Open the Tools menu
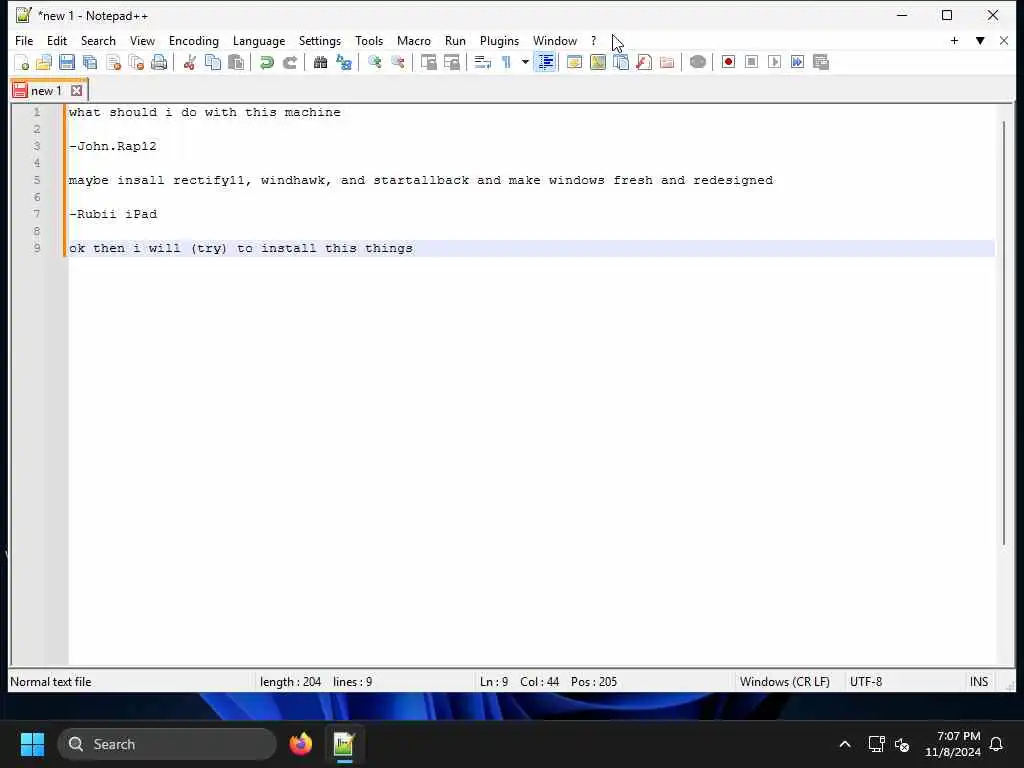 369,40
